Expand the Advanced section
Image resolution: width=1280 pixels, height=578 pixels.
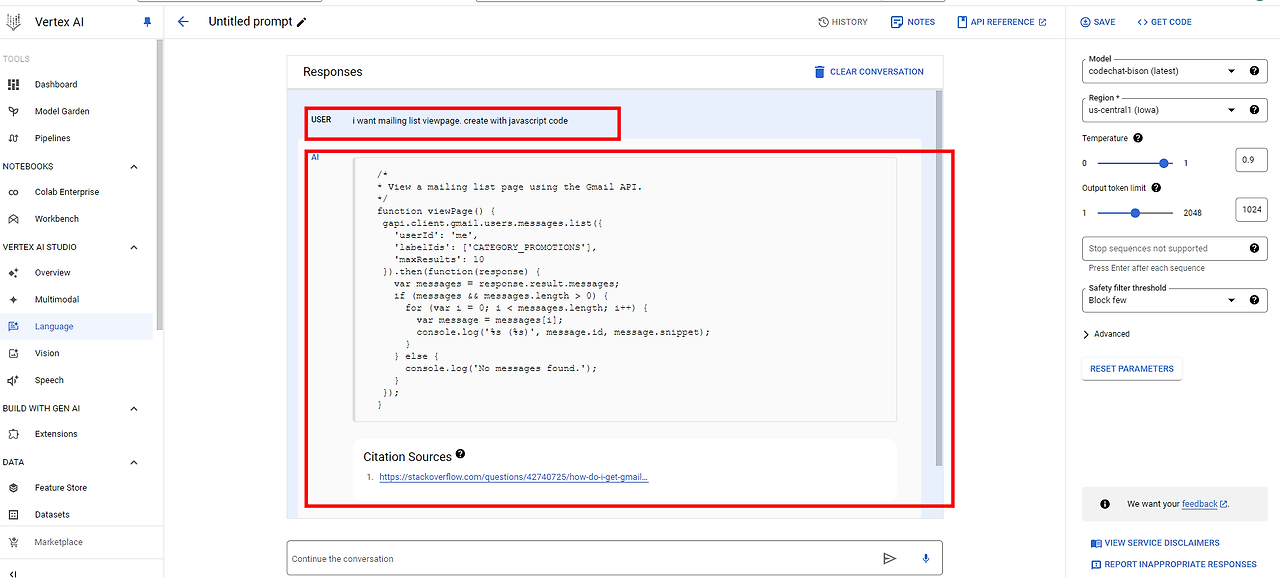tap(1107, 334)
